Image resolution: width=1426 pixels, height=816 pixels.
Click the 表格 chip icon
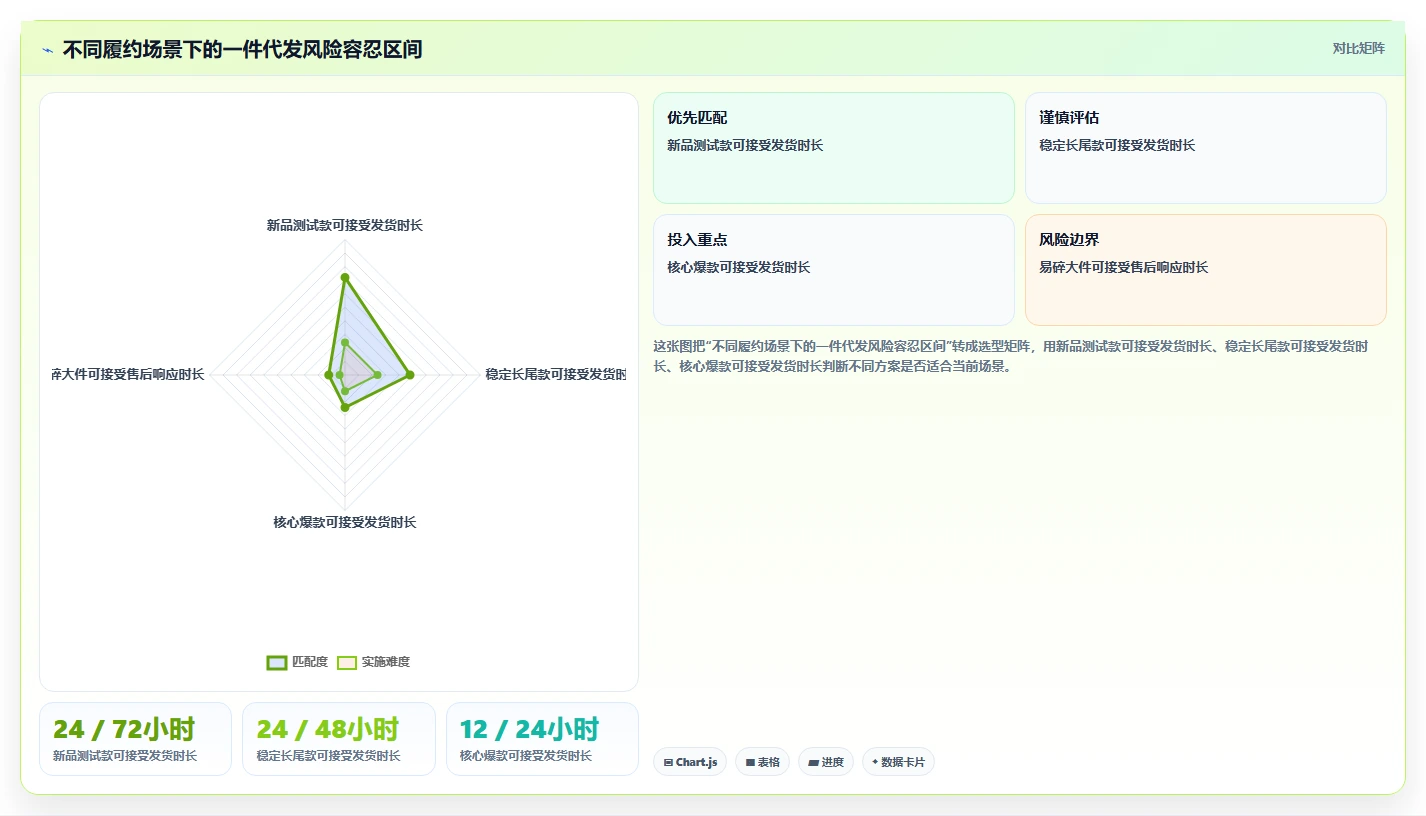pos(750,762)
